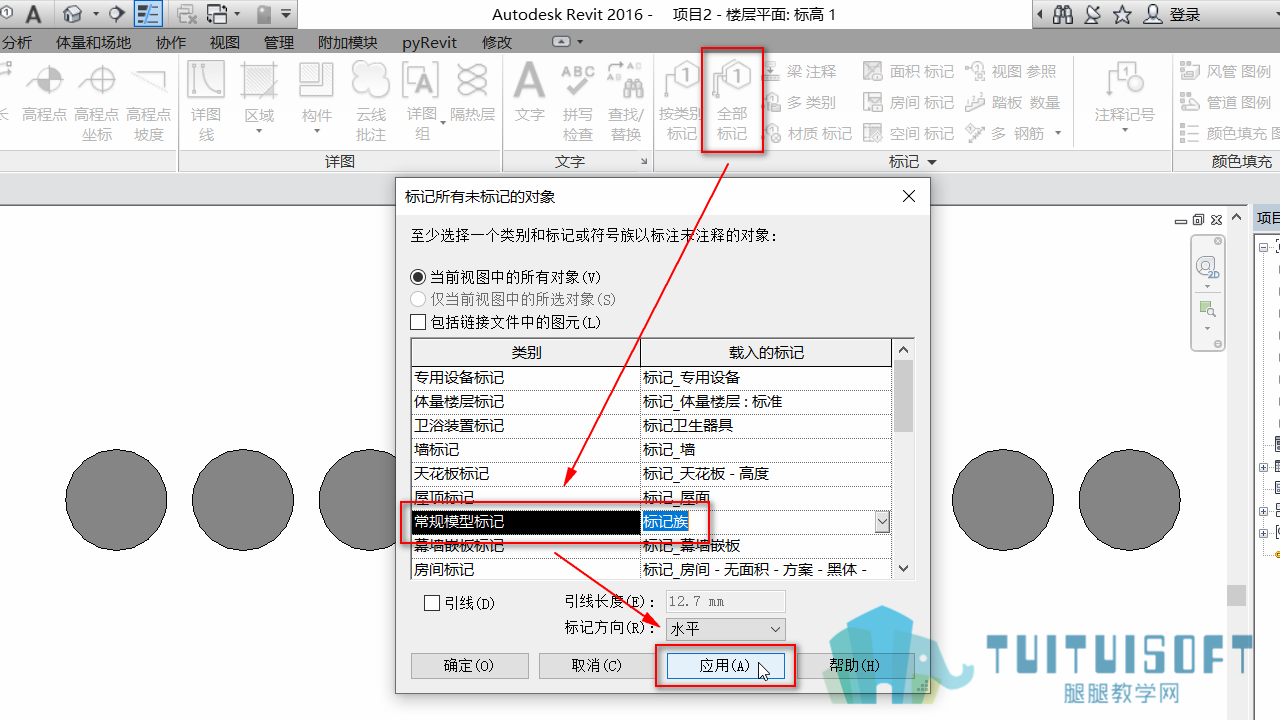Expand the Component (构件) dropdown
Viewport: 1280px width, 720px height.
click(317, 133)
